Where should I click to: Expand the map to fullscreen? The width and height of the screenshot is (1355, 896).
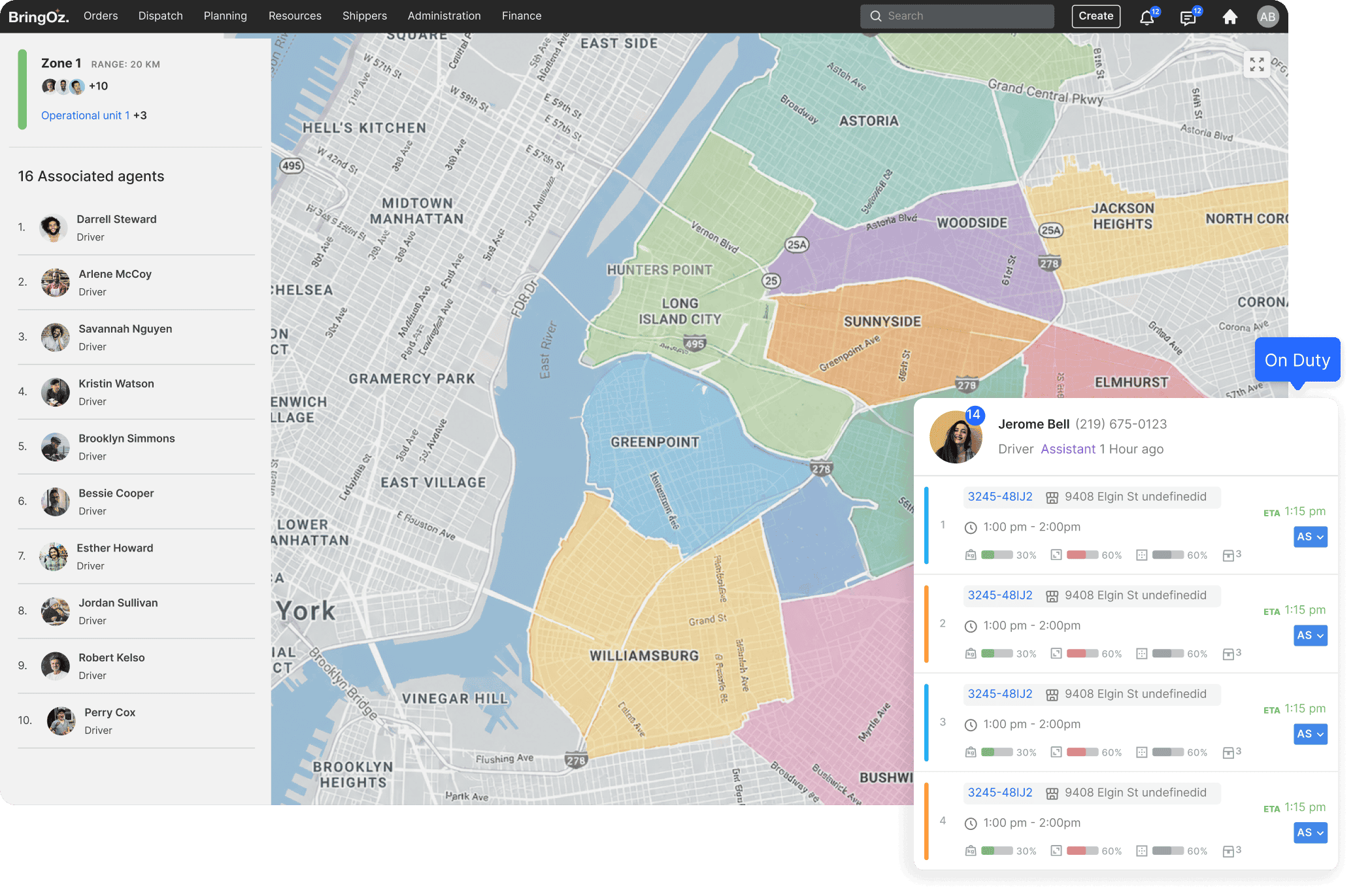pos(1256,64)
